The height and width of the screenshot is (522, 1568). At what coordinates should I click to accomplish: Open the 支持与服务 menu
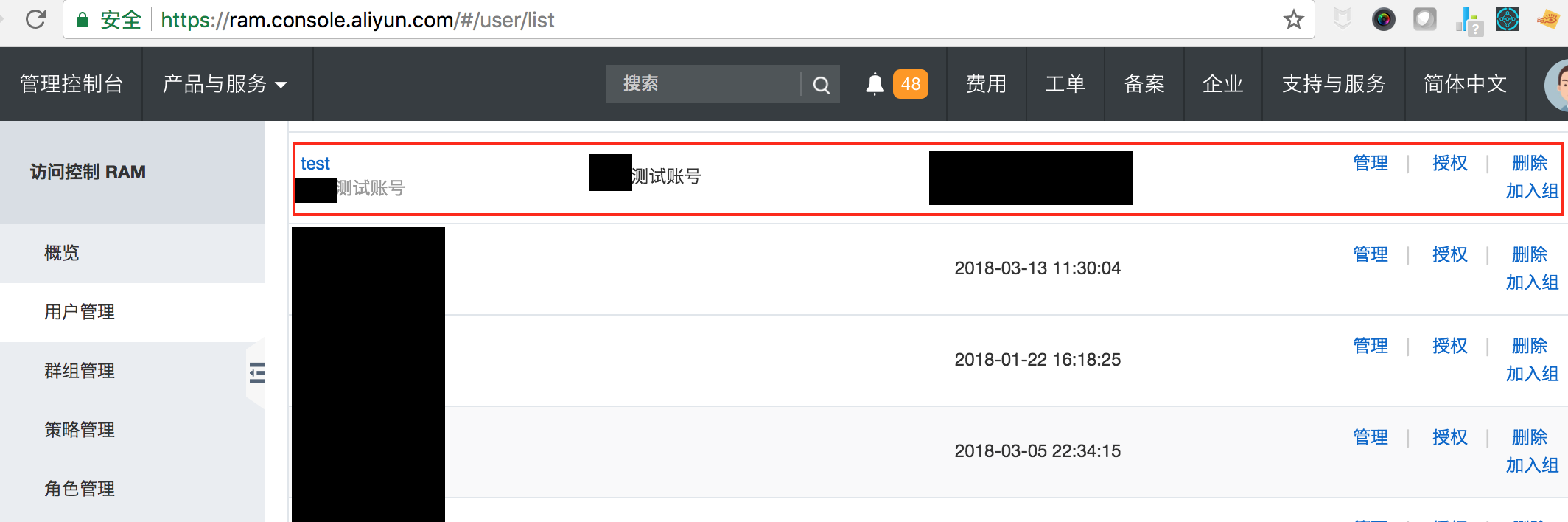[1334, 84]
